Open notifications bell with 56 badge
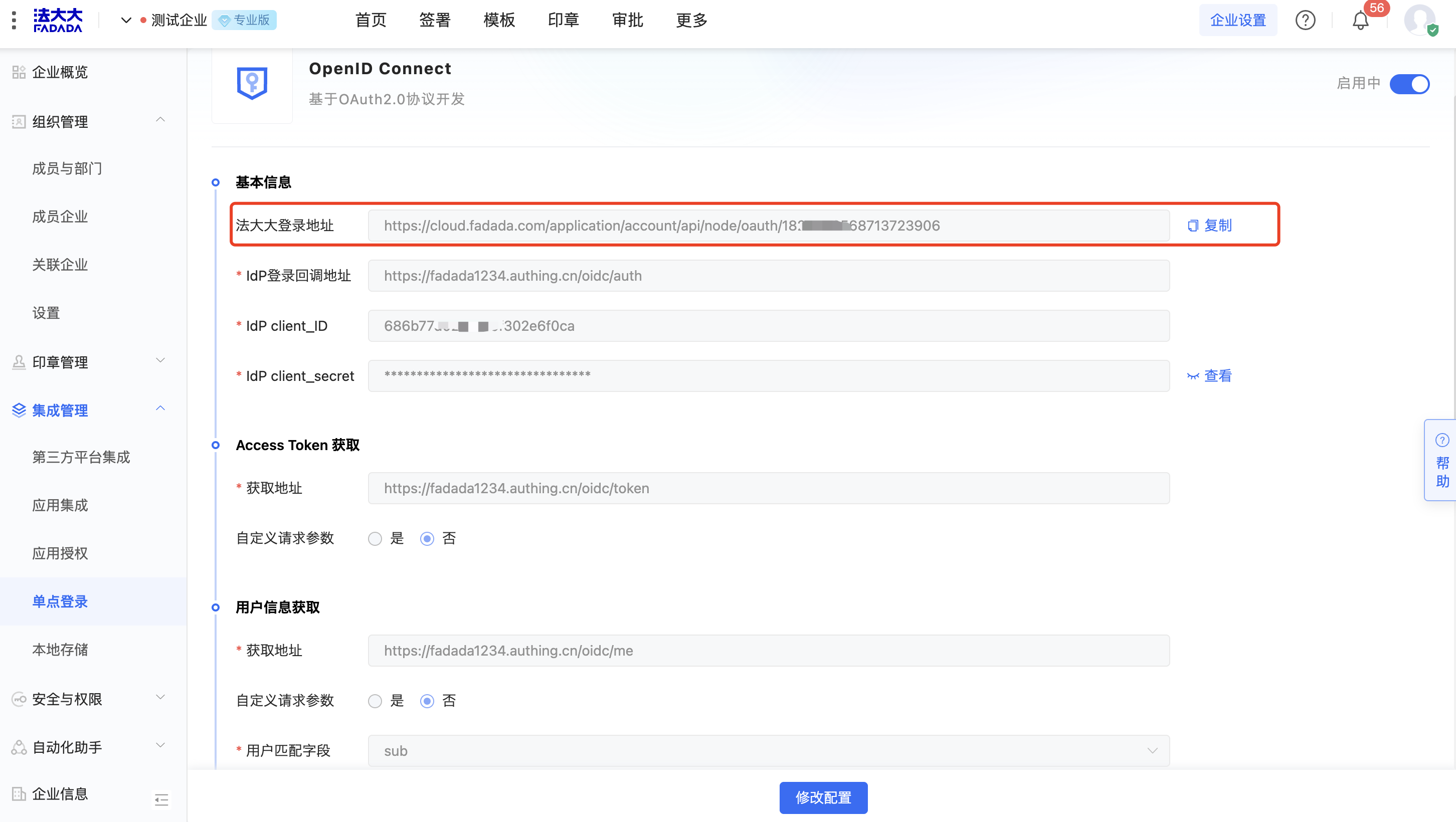Screen dimensions: 1456x822 pos(1360,21)
